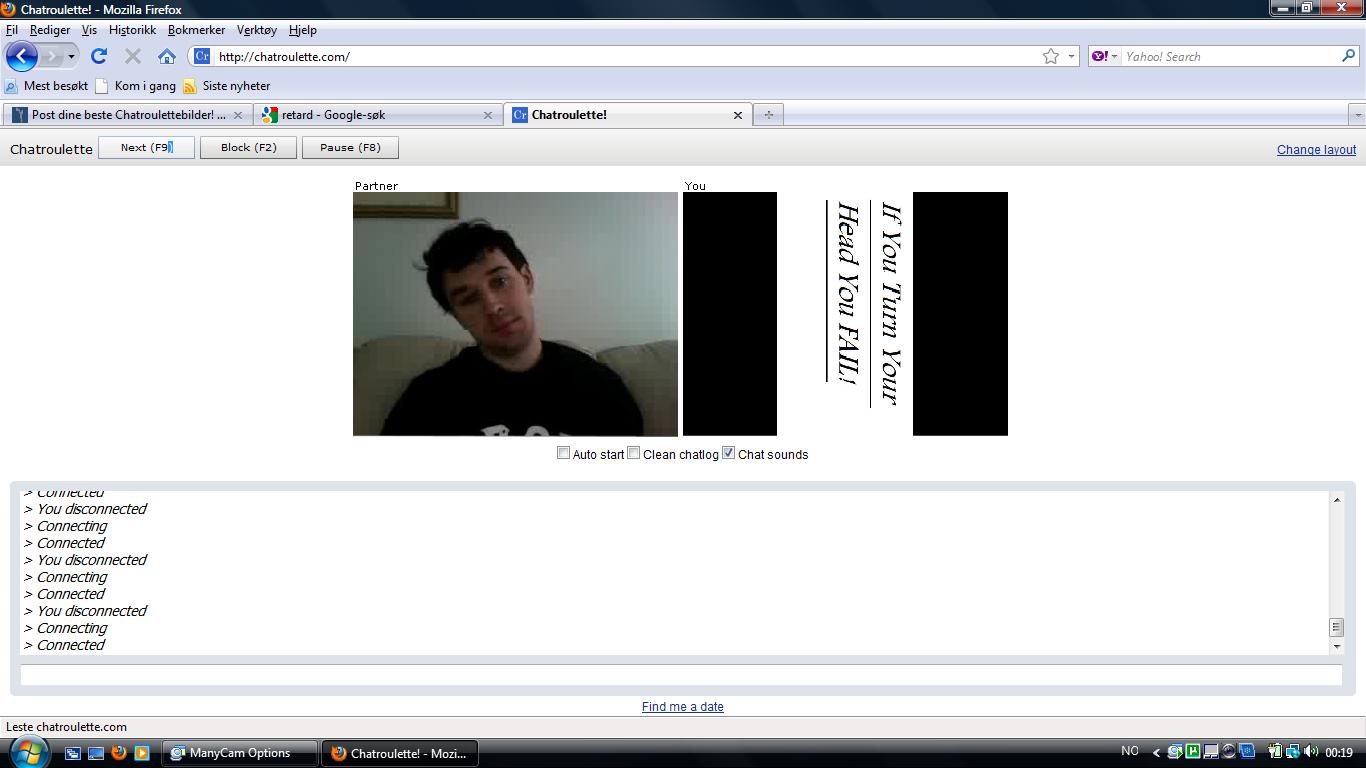Open the ManyCam tray icon
The height and width of the screenshot is (768, 1366).
pos(1175,752)
